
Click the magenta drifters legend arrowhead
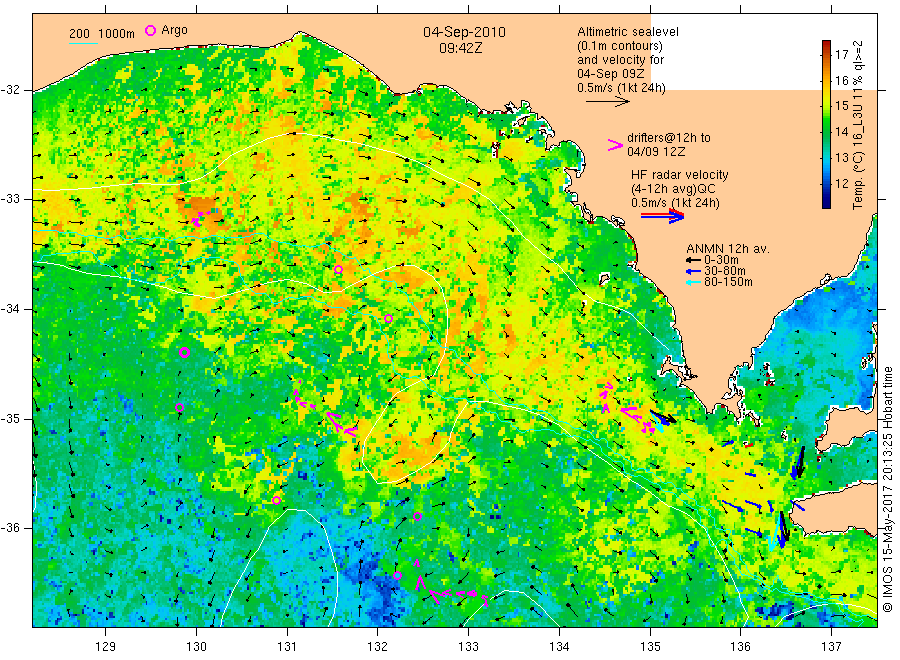(615, 145)
